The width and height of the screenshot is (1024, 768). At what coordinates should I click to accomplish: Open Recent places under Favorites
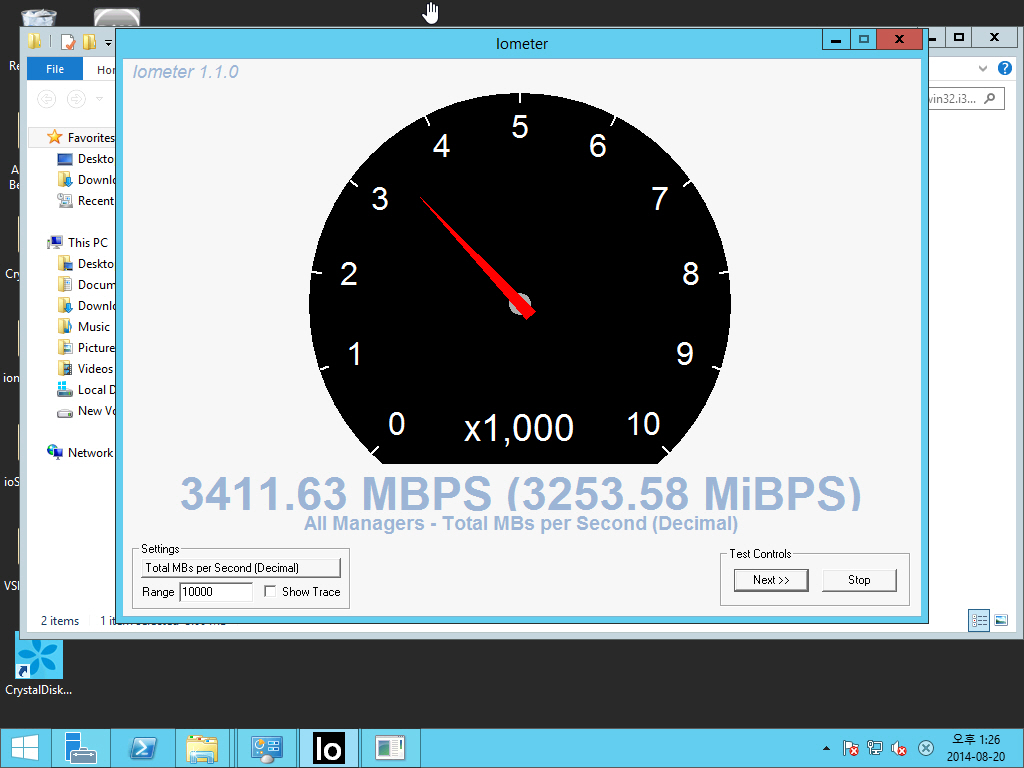pos(86,200)
